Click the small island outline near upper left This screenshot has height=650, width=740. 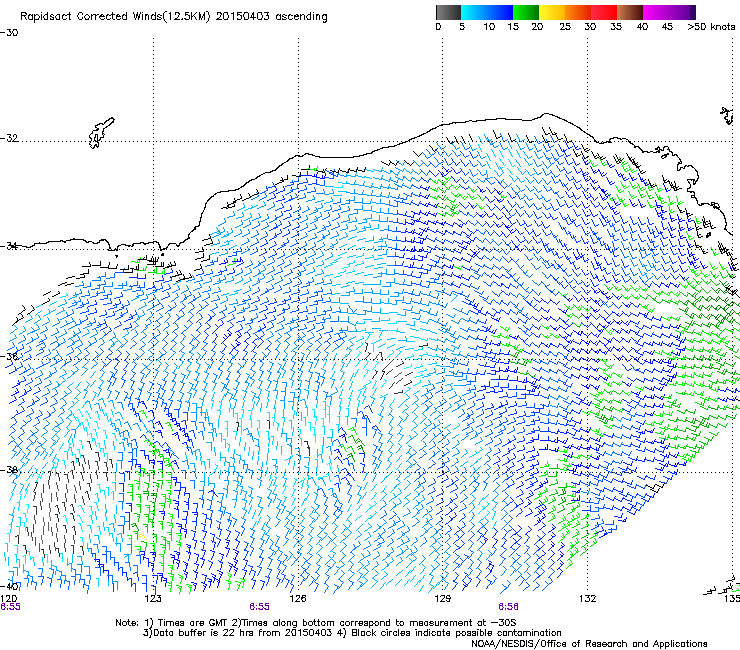click(x=101, y=133)
